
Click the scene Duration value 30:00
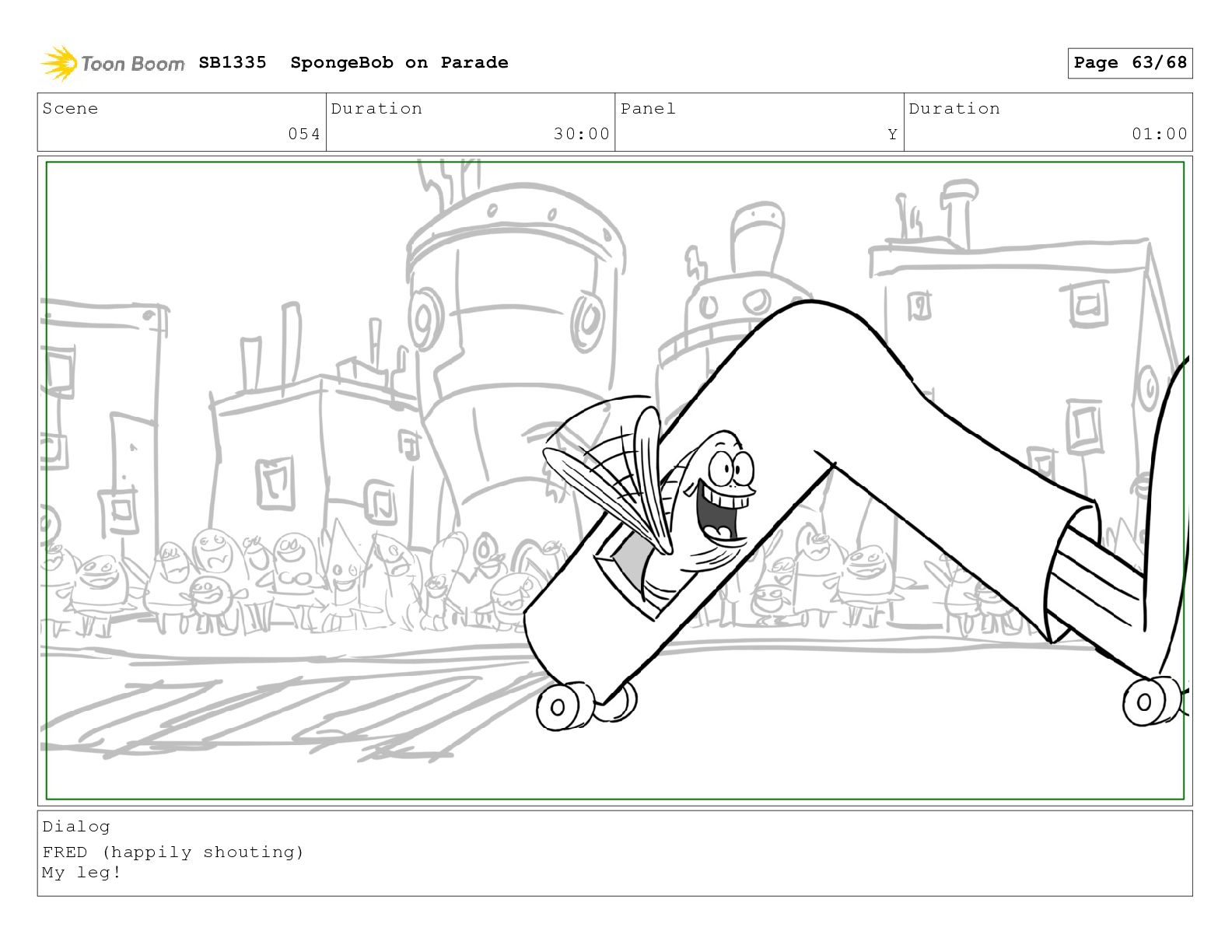point(582,134)
